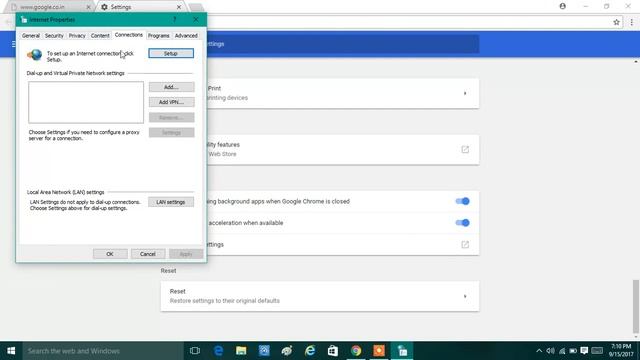The image size is (640, 360).
Task: Show hidden system tray icons
Action: (539, 351)
